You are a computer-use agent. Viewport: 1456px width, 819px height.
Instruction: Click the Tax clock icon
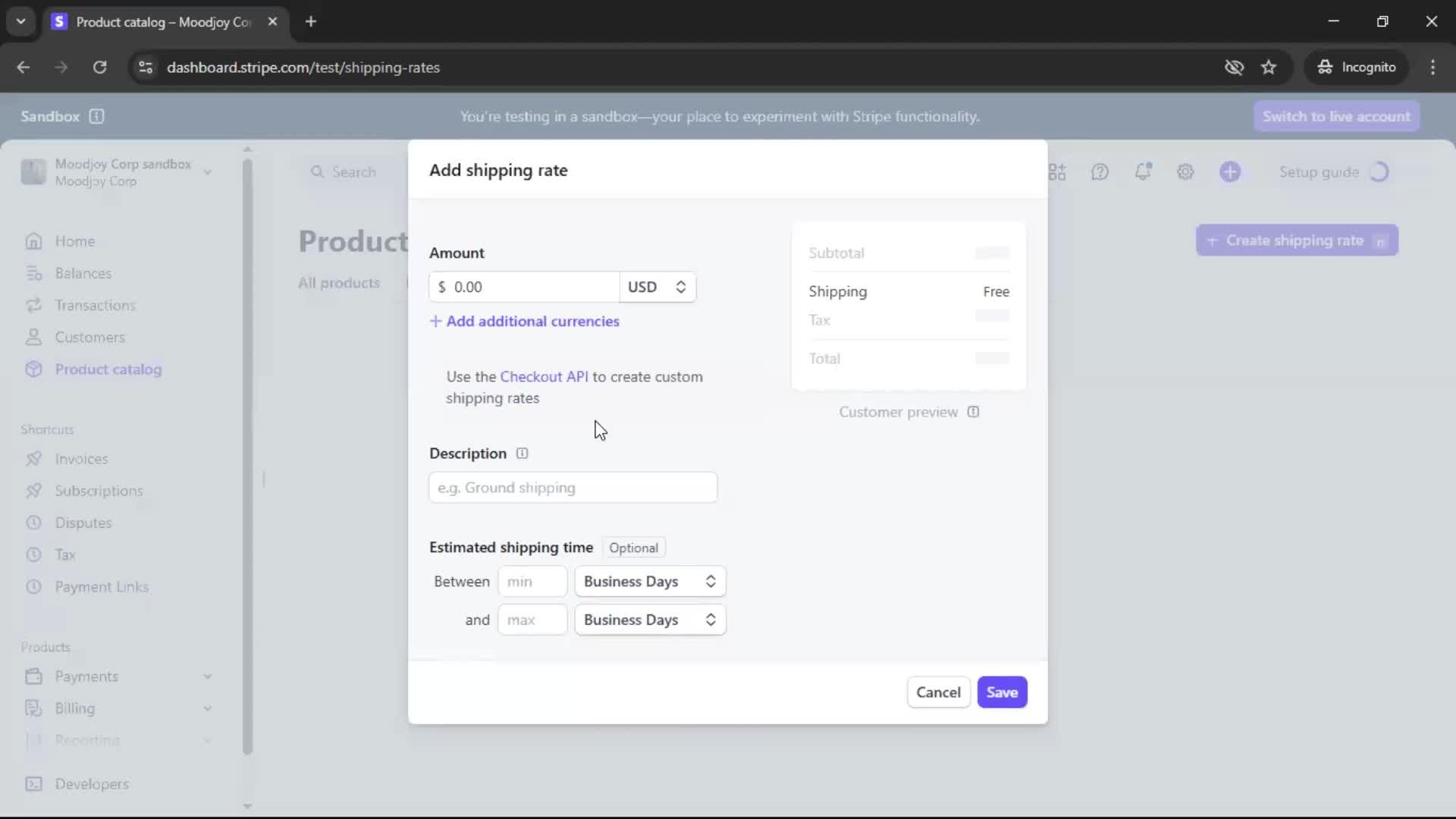pos(33,554)
